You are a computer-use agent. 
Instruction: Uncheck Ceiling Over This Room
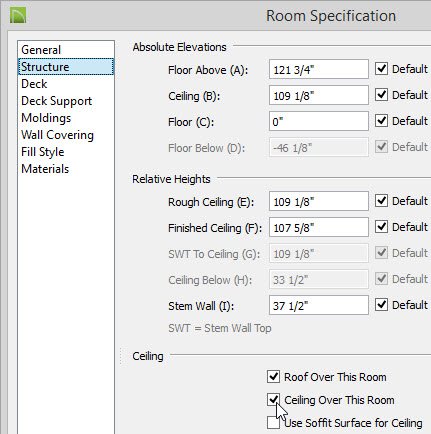pyautogui.click(x=273, y=400)
